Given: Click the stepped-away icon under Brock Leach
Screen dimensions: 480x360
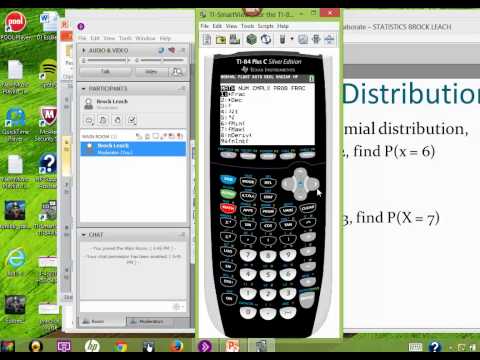Looking at the screenshot, I should pyautogui.click(x=103, y=120).
